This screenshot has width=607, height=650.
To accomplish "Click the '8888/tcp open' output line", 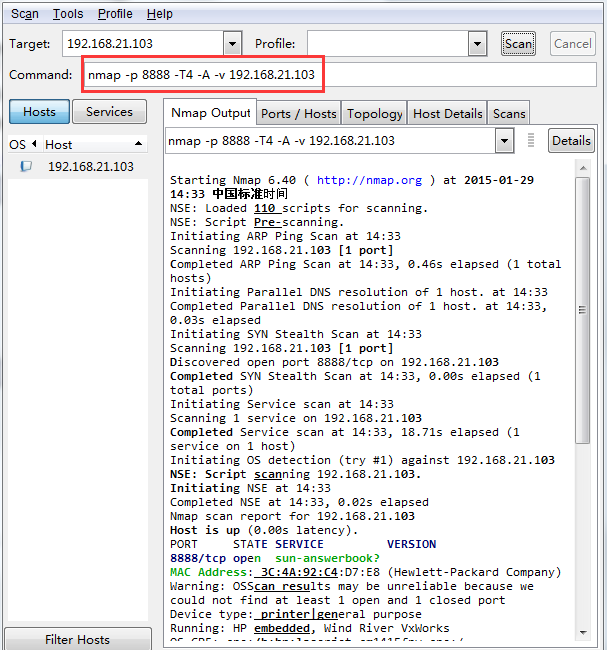I will [x=275, y=558].
